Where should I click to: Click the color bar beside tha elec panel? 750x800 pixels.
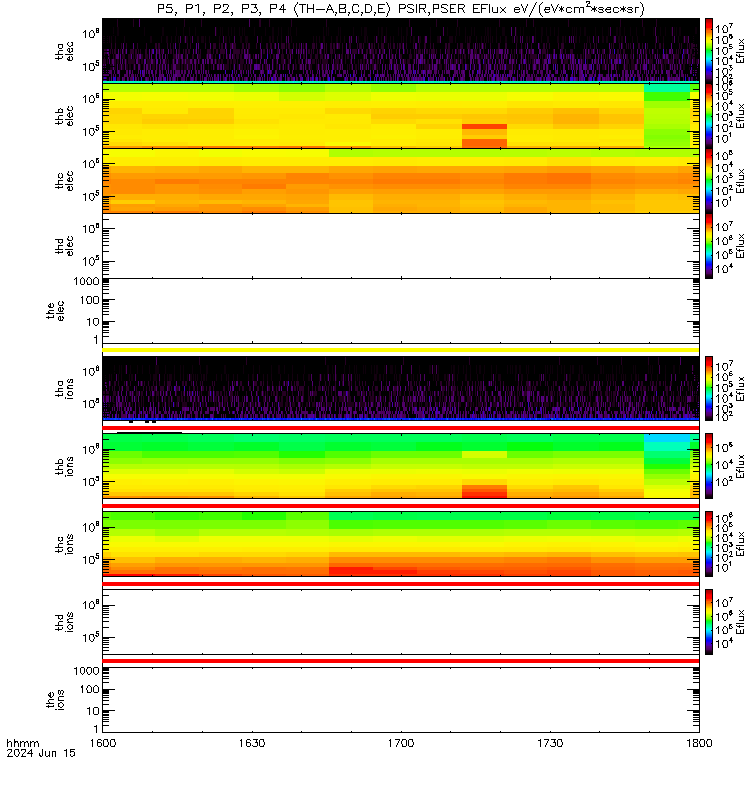pos(709,51)
